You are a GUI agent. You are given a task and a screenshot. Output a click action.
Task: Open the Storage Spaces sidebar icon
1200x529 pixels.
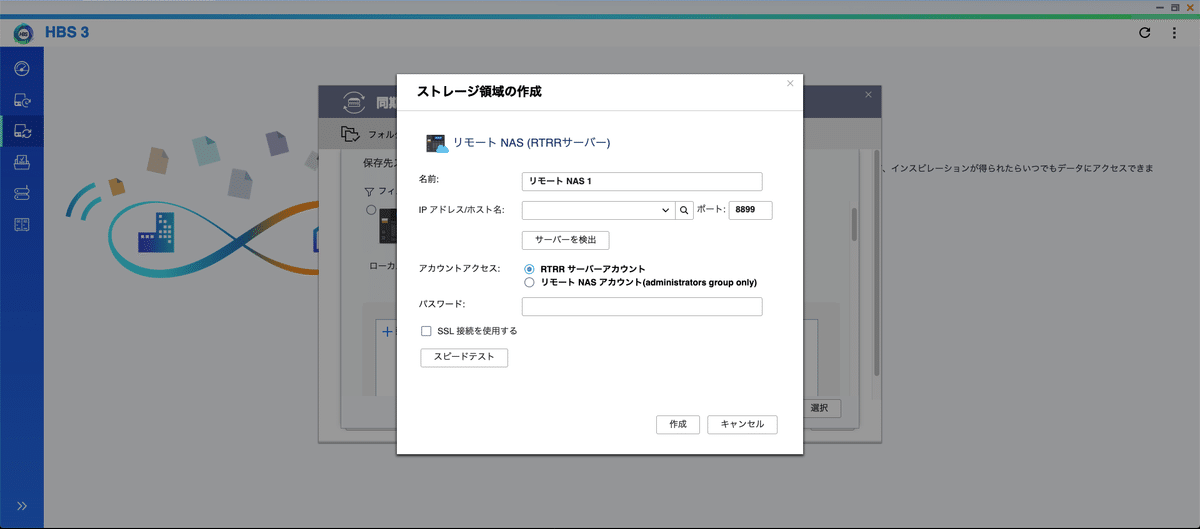pyautogui.click(x=22, y=193)
